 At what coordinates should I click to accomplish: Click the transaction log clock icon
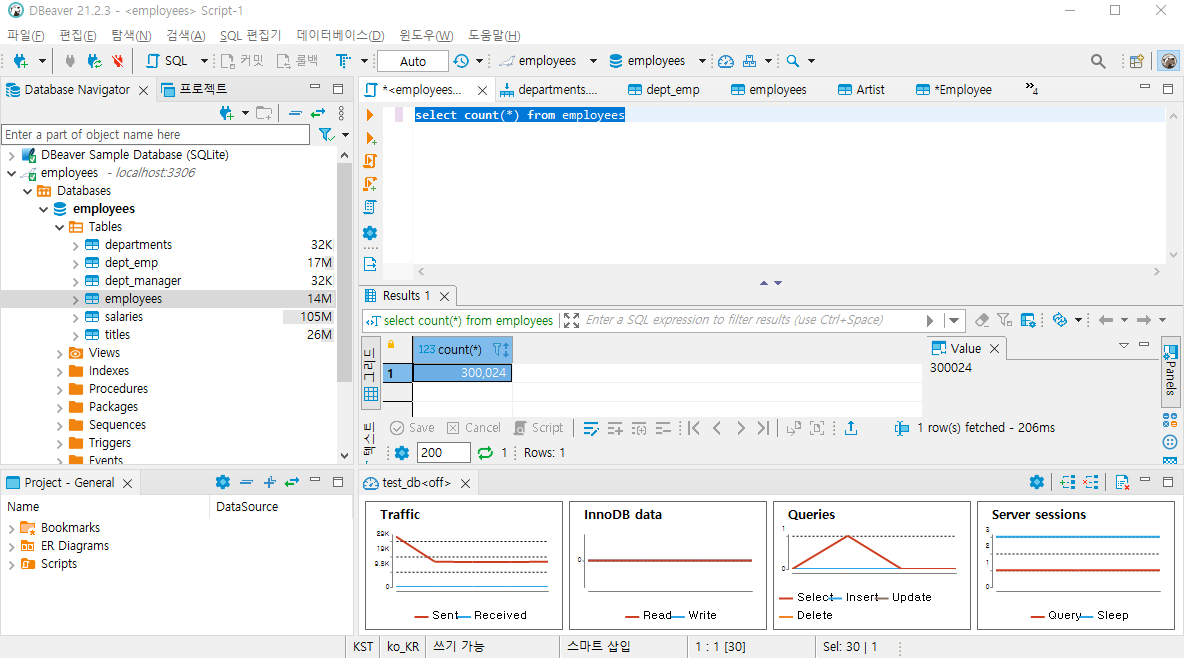(461, 61)
